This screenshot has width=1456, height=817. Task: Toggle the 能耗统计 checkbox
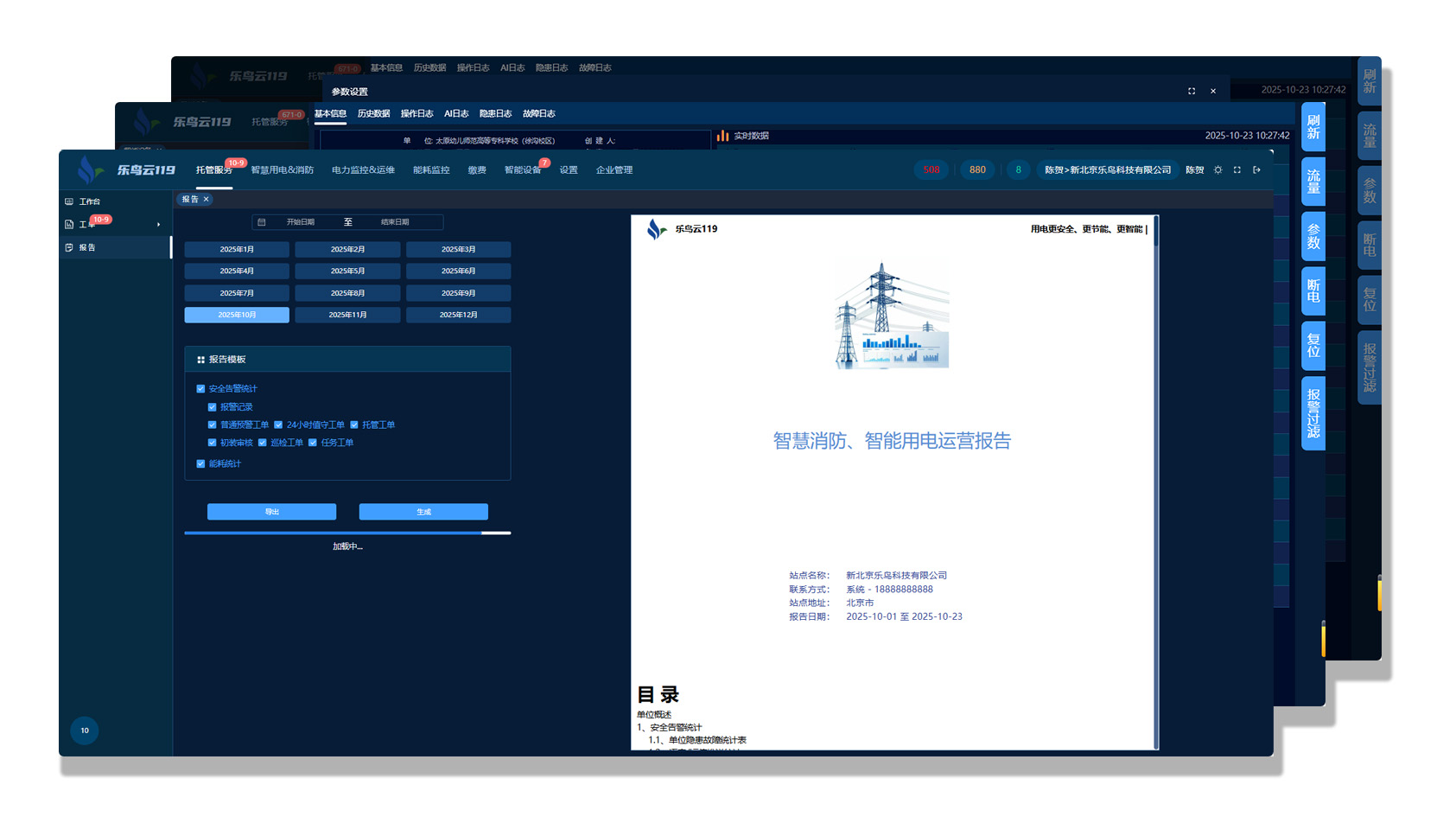tap(200, 464)
